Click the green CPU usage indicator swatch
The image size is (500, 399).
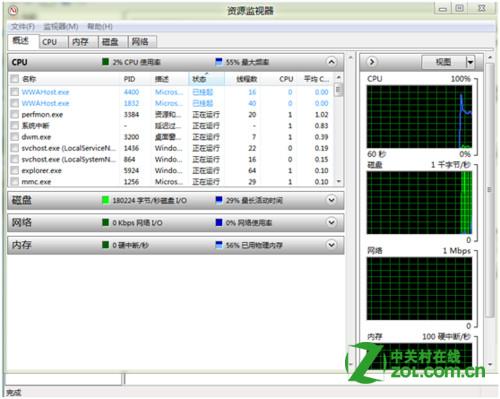[x=105, y=62]
